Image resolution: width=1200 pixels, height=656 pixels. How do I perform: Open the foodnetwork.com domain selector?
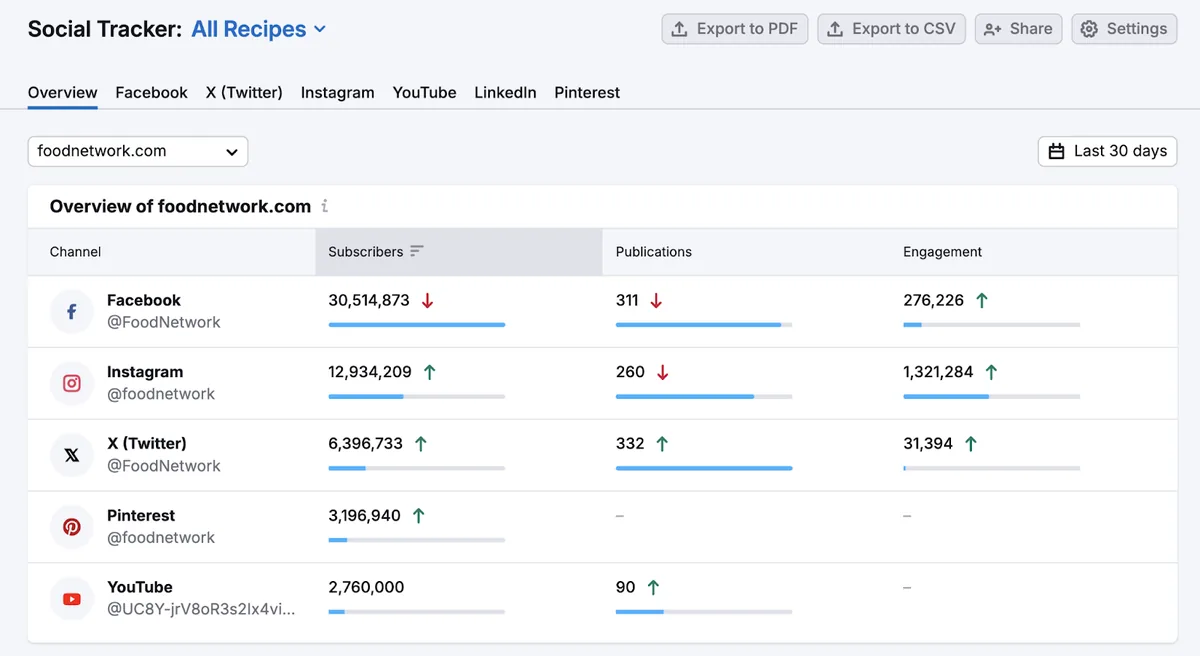coord(138,152)
